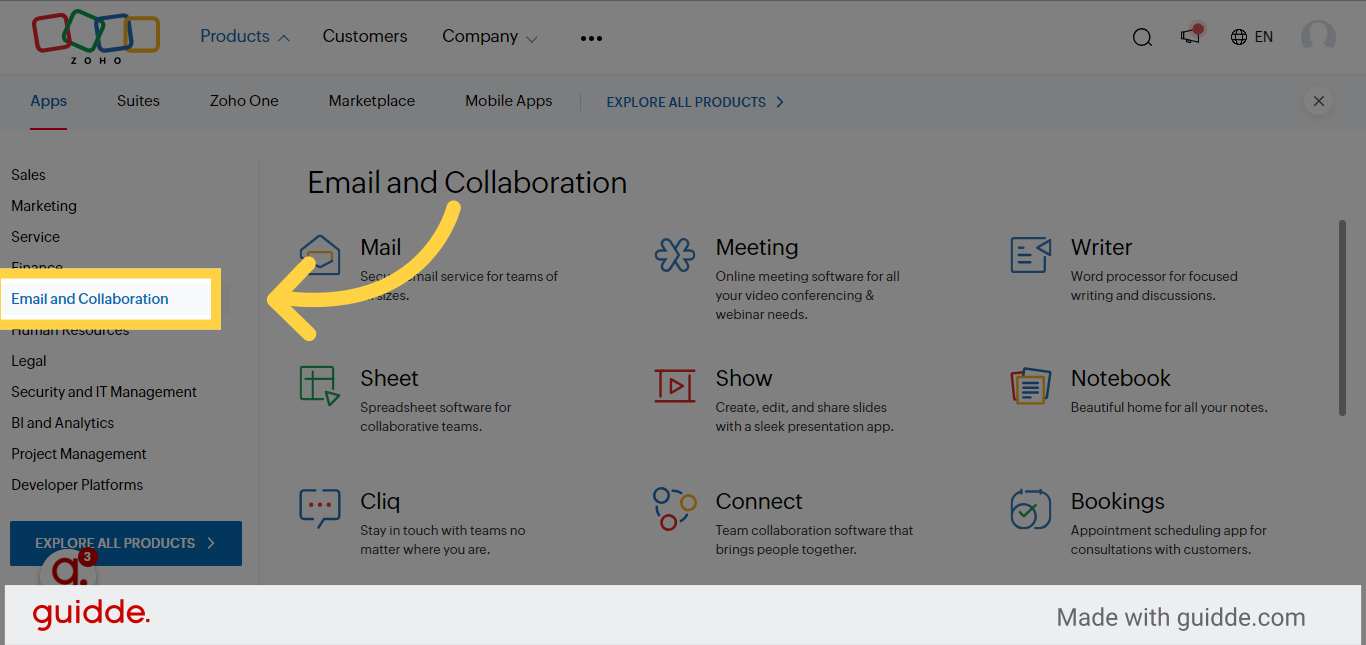Click 'Team collaboration software' description text
Viewport: 1366px width, 645px height.
[x=815, y=540]
